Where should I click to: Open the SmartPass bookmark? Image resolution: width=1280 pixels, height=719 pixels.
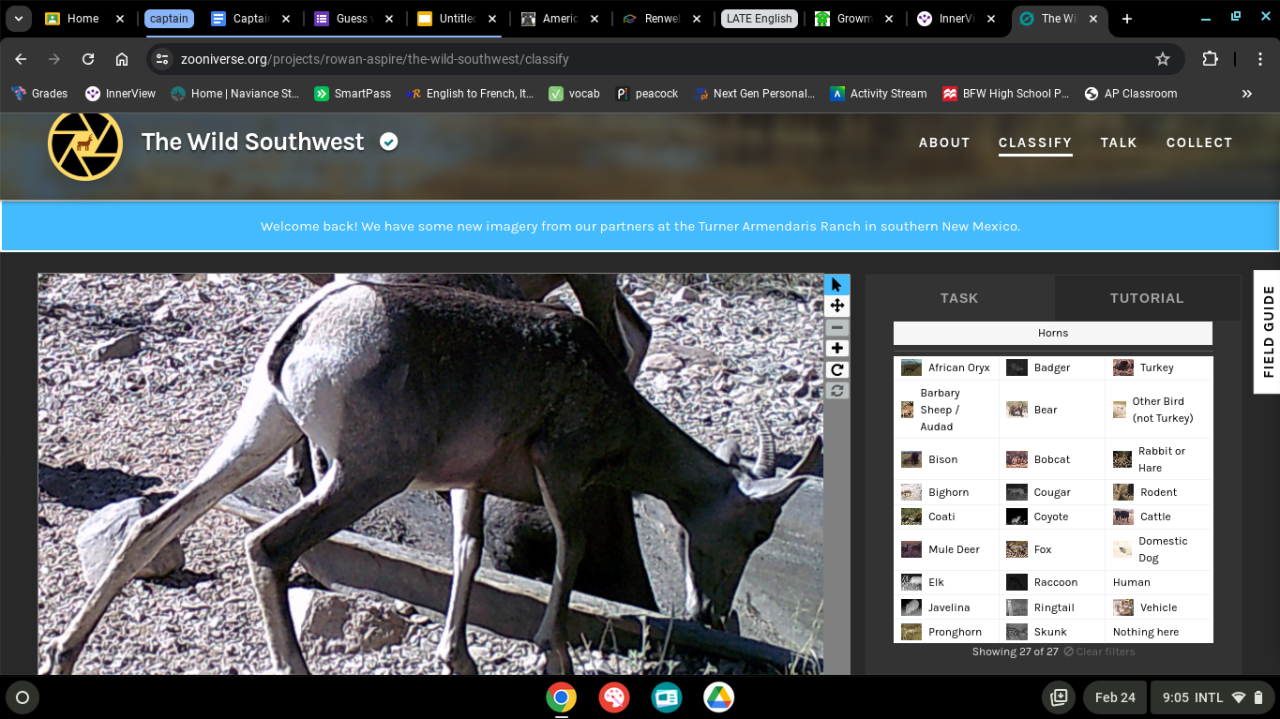(x=352, y=93)
